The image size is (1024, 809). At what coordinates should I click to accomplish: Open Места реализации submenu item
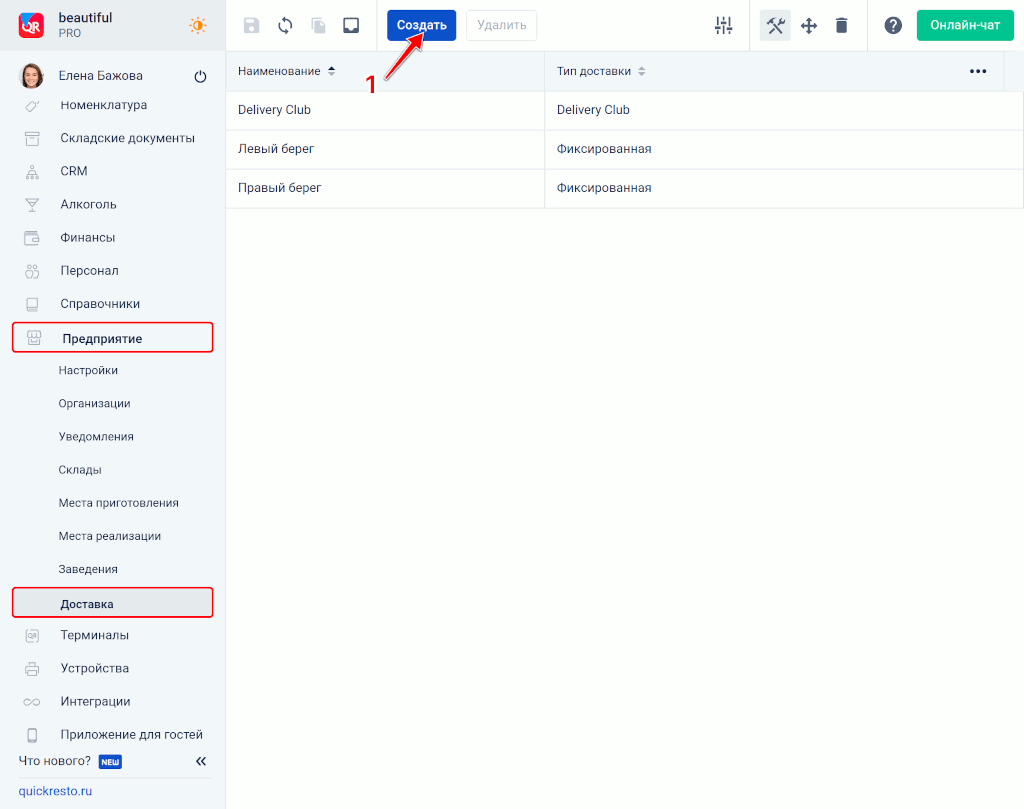110,536
